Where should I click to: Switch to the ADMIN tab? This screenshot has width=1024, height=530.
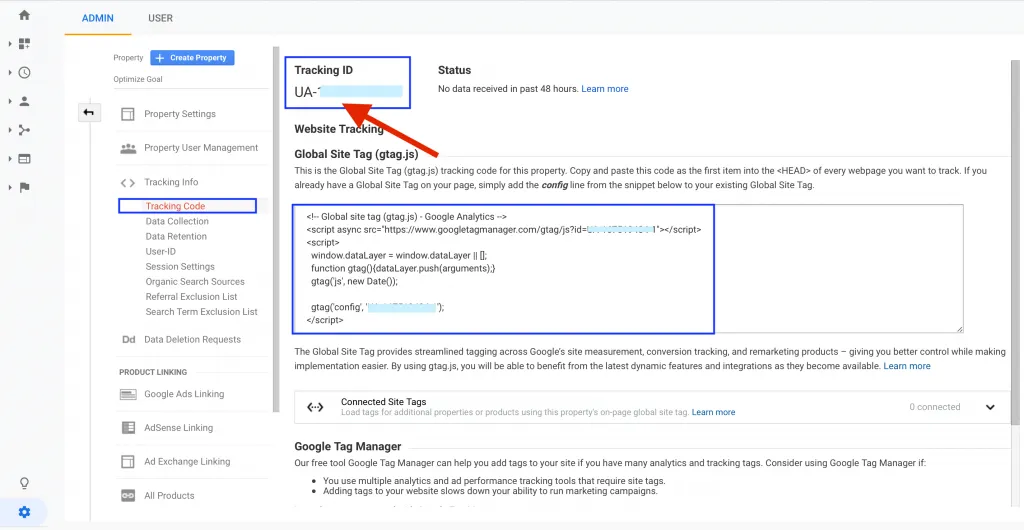(98, 18)
